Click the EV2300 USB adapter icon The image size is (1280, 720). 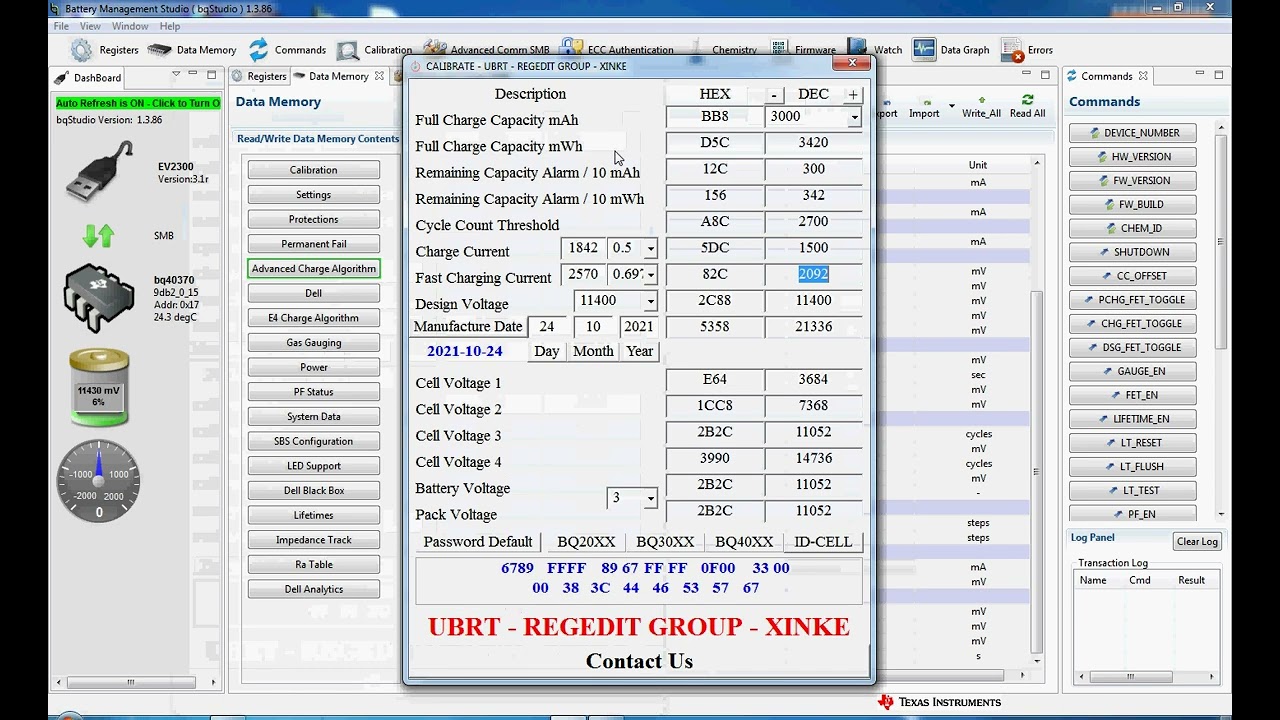point(100,171)
